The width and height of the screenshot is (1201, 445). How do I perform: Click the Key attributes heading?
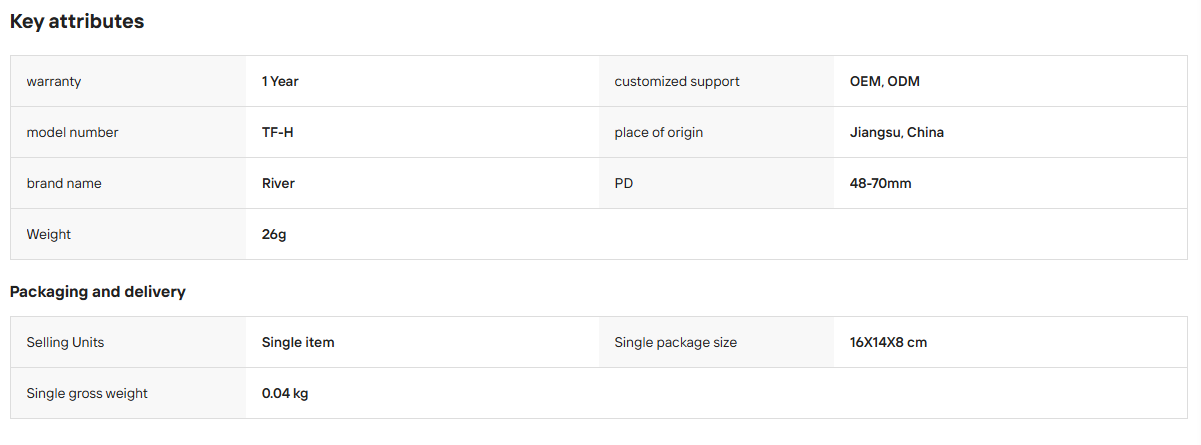pos(77,21)
